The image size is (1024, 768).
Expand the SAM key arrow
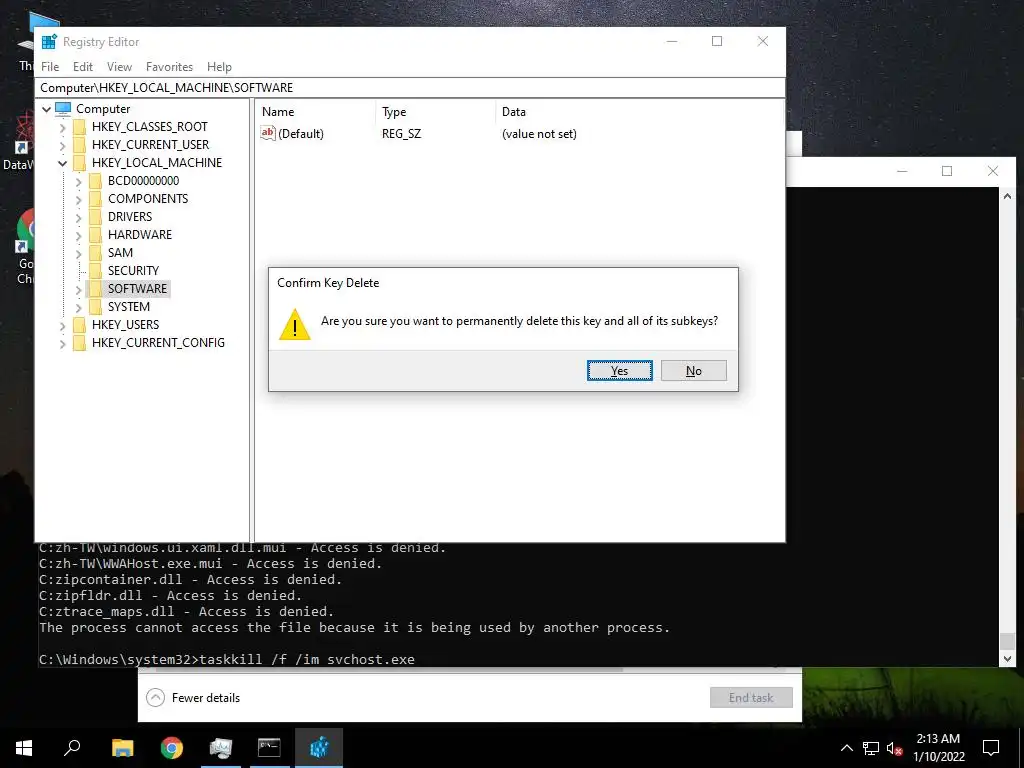[x=78, y=253]
